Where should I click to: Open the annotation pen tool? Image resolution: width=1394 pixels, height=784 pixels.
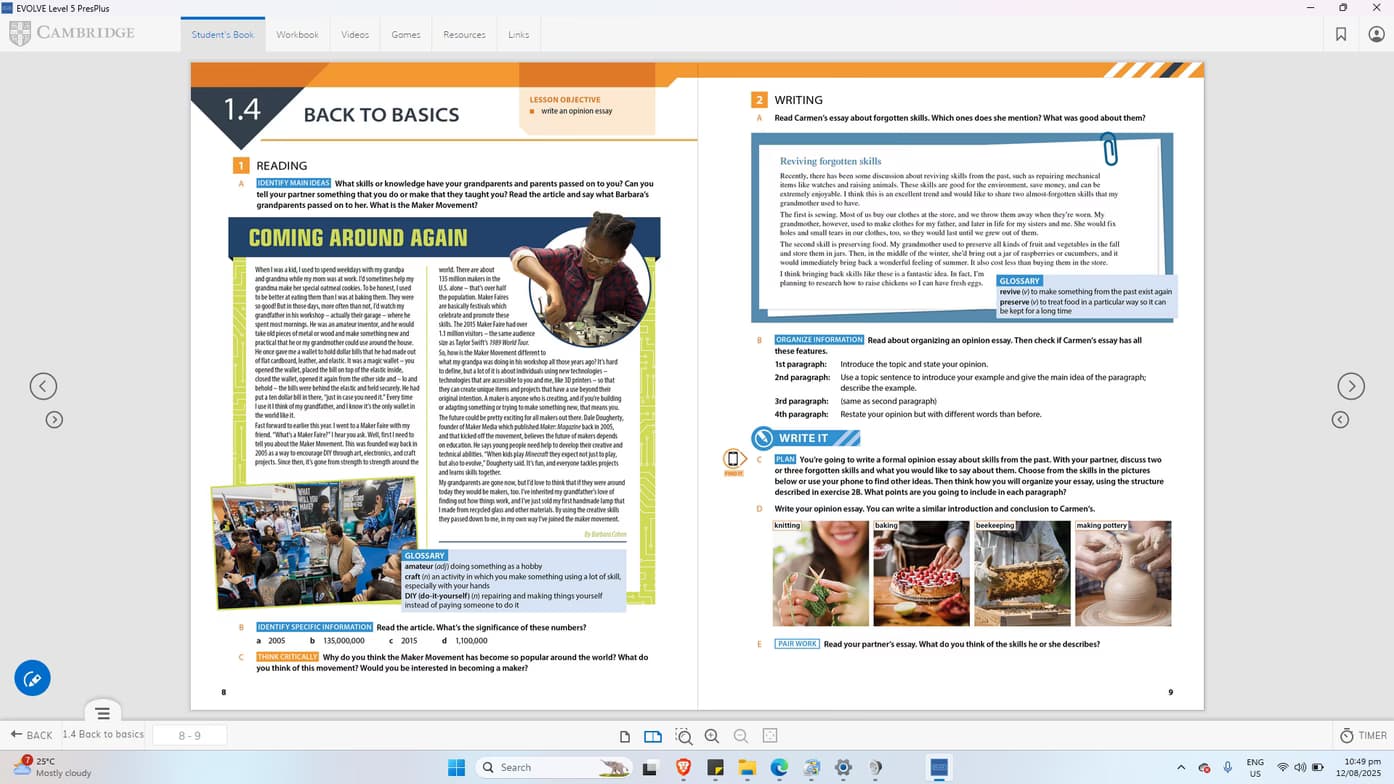coord(31,677)
